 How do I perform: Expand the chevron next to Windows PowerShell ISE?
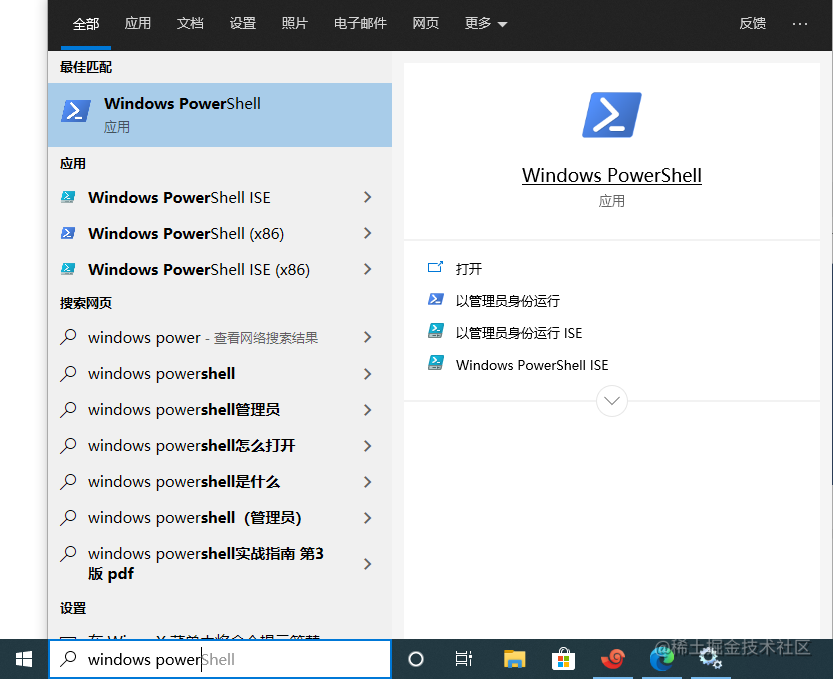click(367, 197)
